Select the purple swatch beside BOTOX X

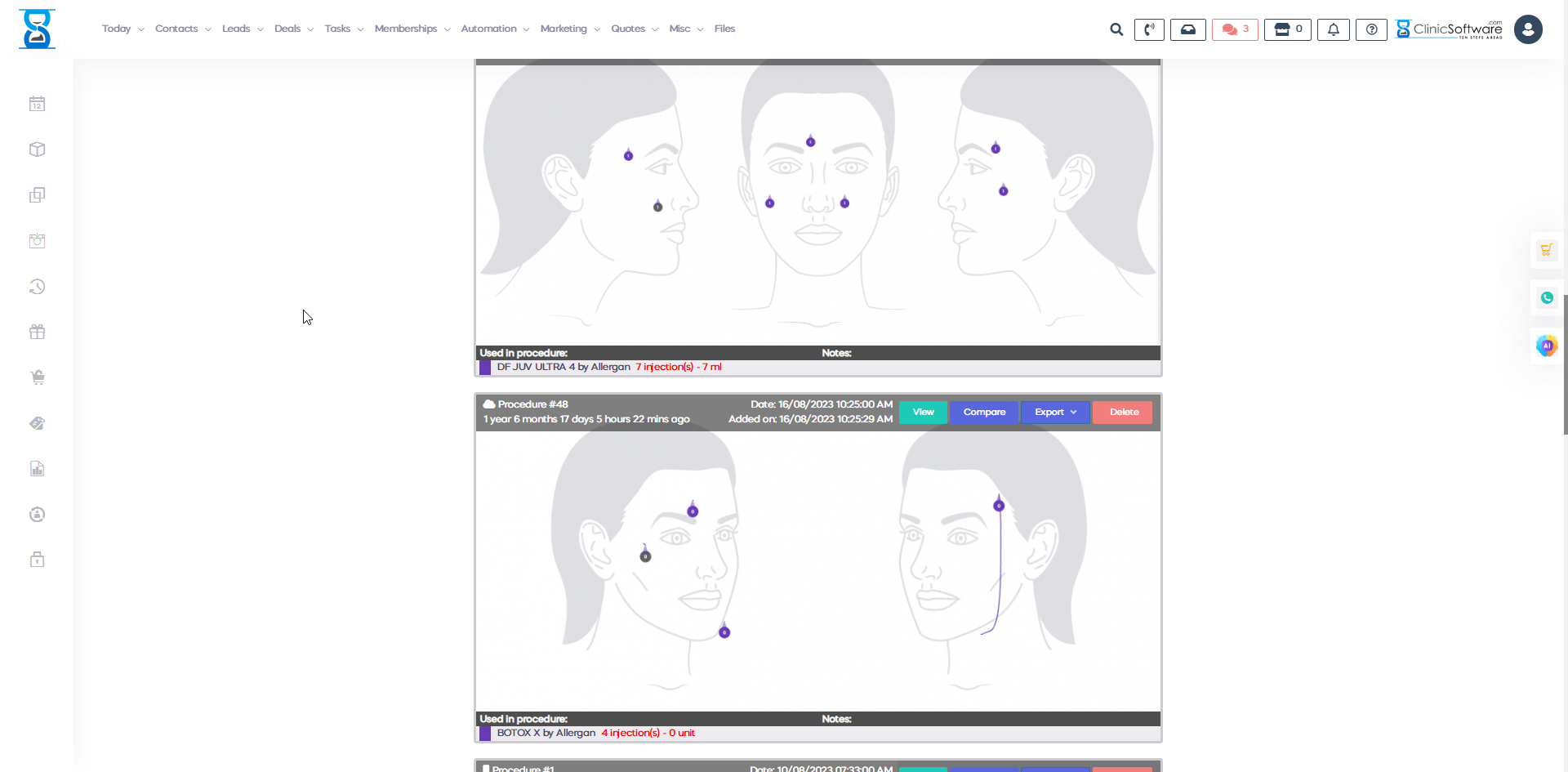[x=486, y=733]
